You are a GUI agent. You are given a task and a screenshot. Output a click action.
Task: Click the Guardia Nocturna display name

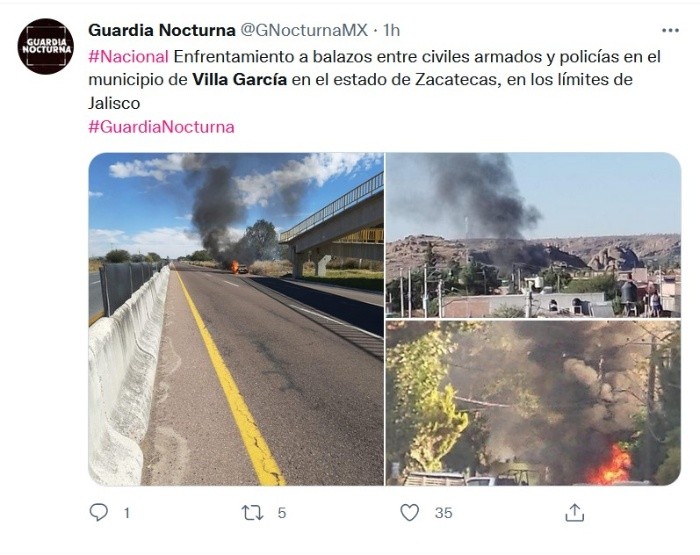[x=162, y=30]
